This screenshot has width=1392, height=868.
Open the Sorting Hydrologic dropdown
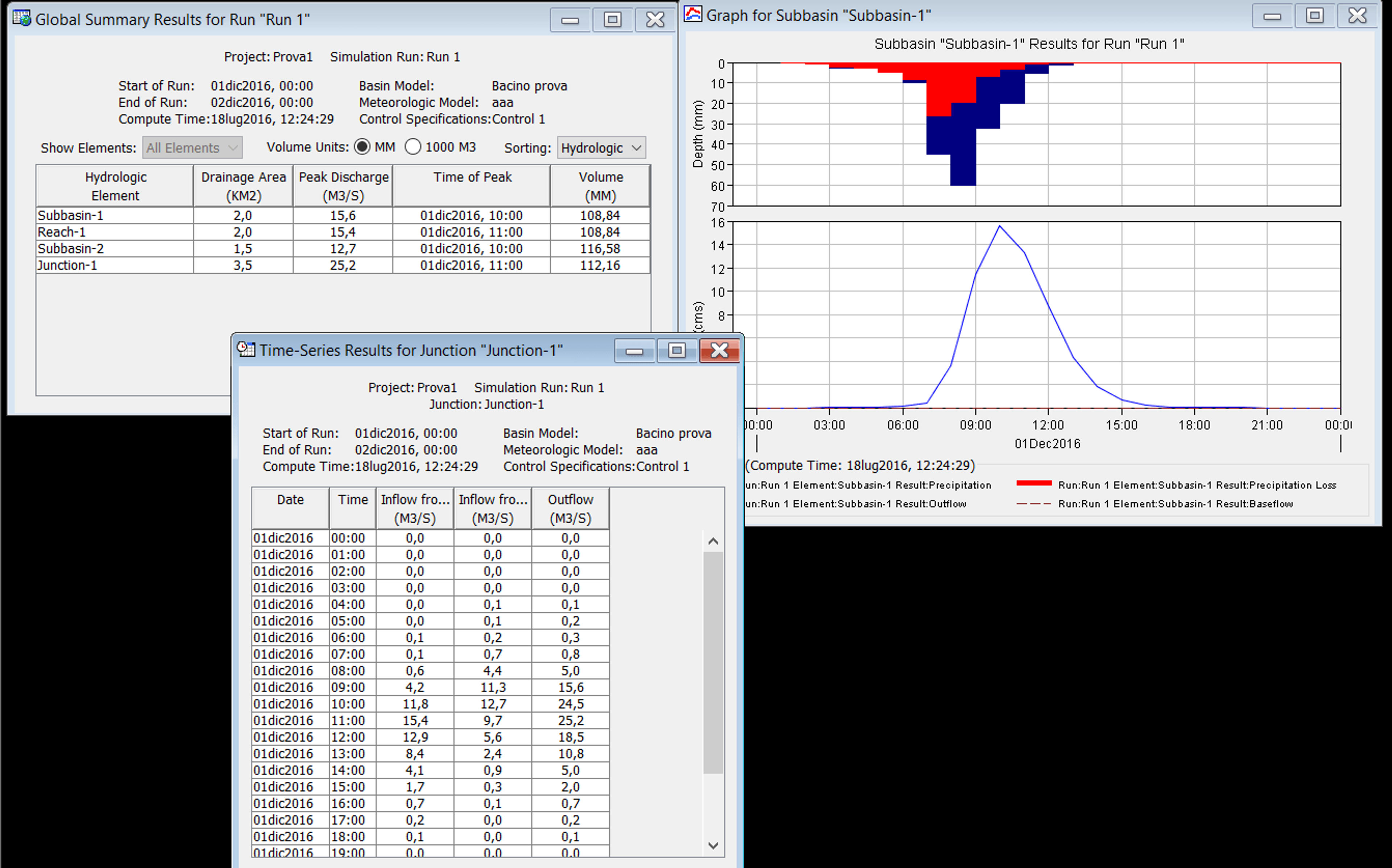602,148
